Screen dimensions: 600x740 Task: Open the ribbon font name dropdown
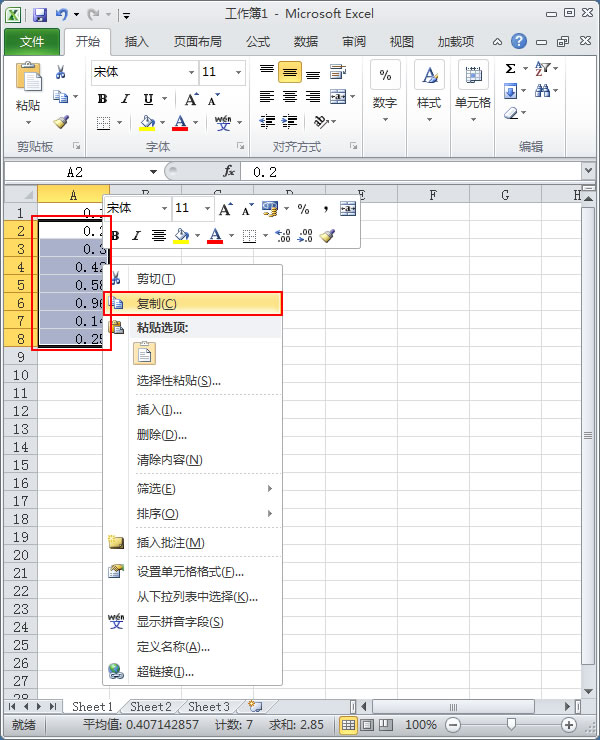191,72
